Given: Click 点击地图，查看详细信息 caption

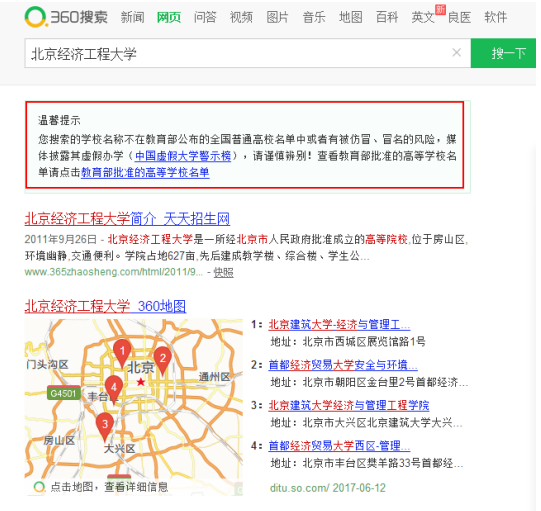Looking at the screenshot, I should (x=109, y=487).
